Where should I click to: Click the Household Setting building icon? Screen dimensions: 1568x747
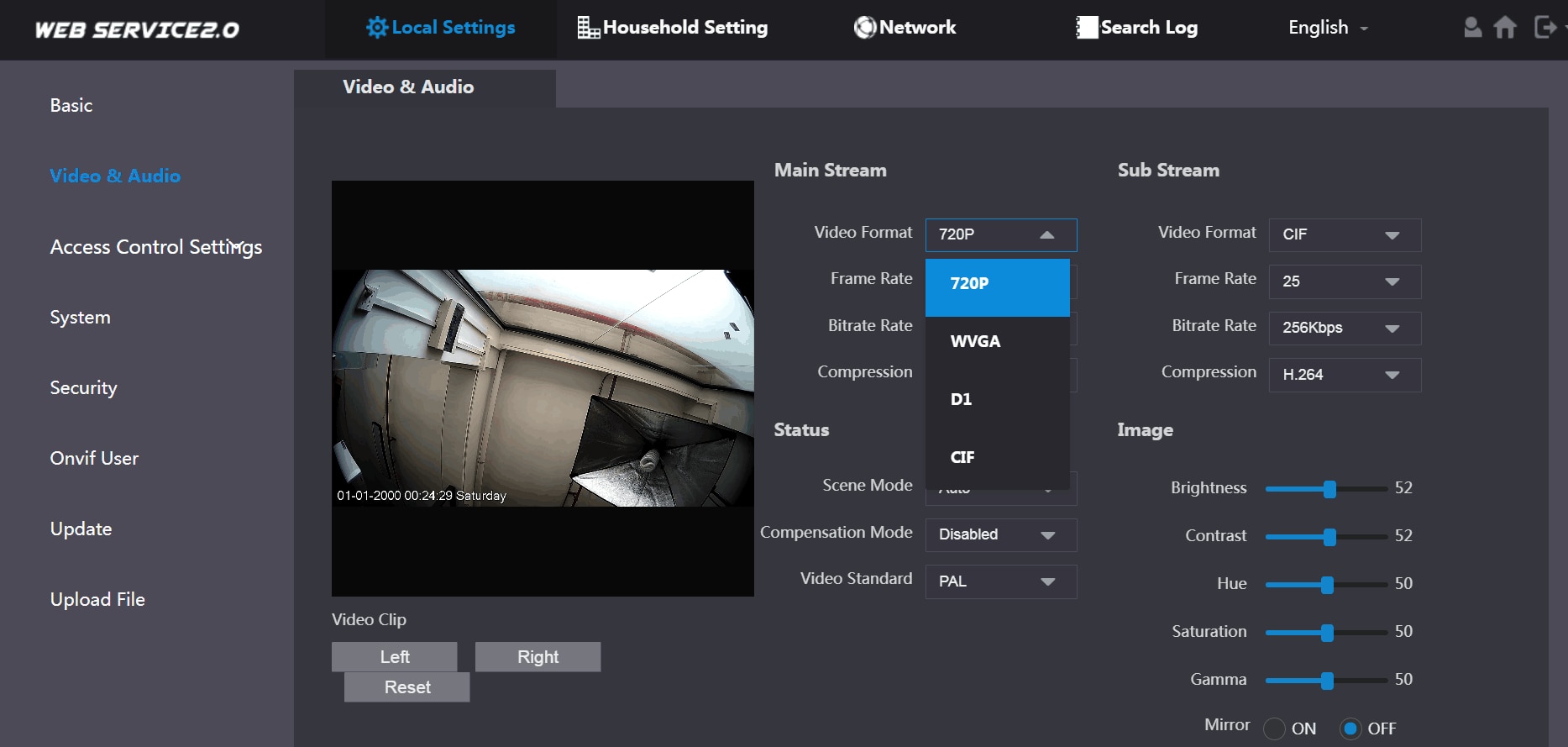[588, 28]
